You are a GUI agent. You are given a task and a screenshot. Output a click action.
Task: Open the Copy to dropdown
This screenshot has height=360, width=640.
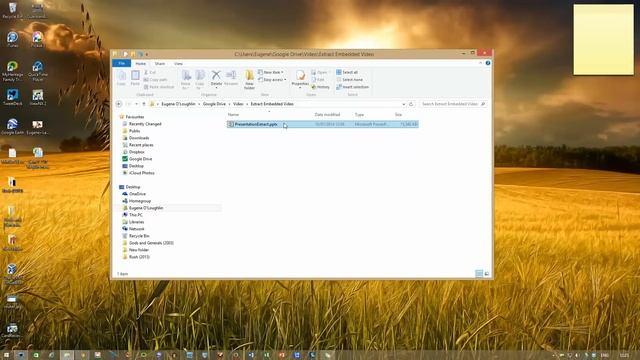pyautogui.click(x=200, y=80)
